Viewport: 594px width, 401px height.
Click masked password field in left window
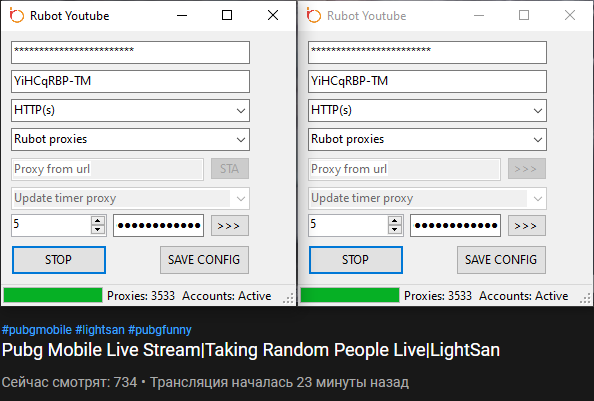pyautogui.click(x=158, y=226)
